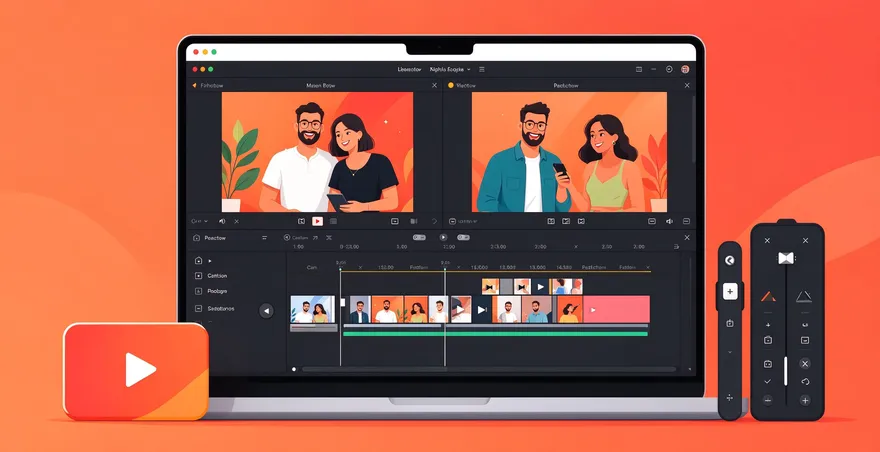Open the dropdown next to the project title

pyautogui.click(x=468, y=70)
